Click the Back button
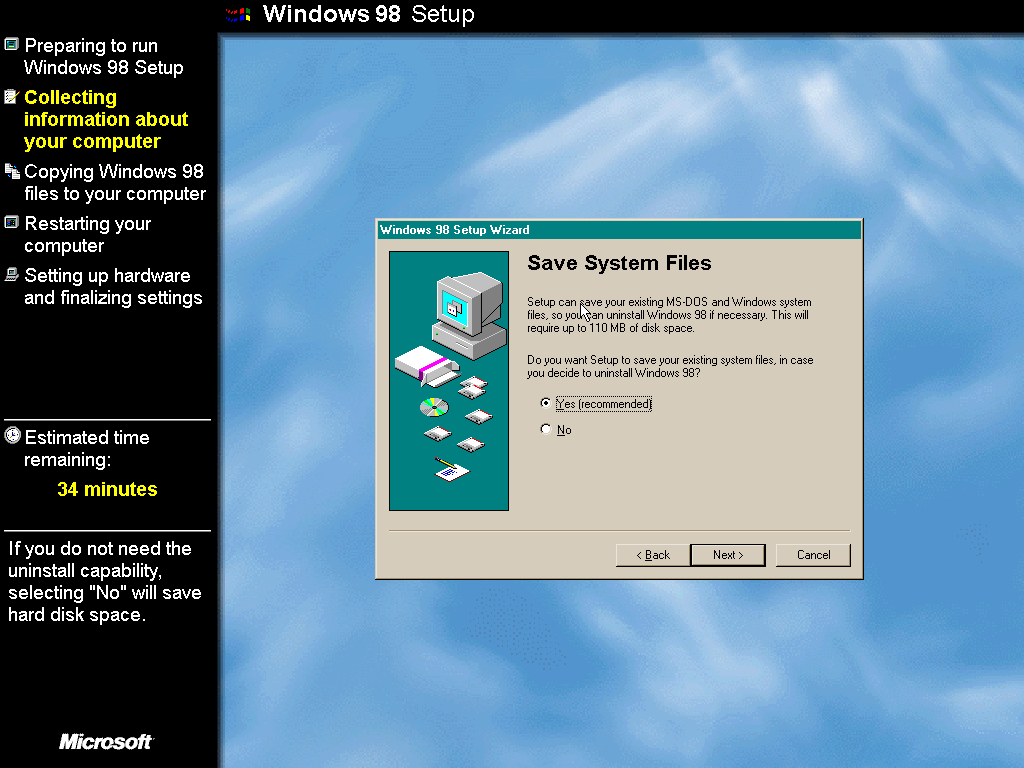This screenshot has width=1024, height=768. tap(652, 555)
